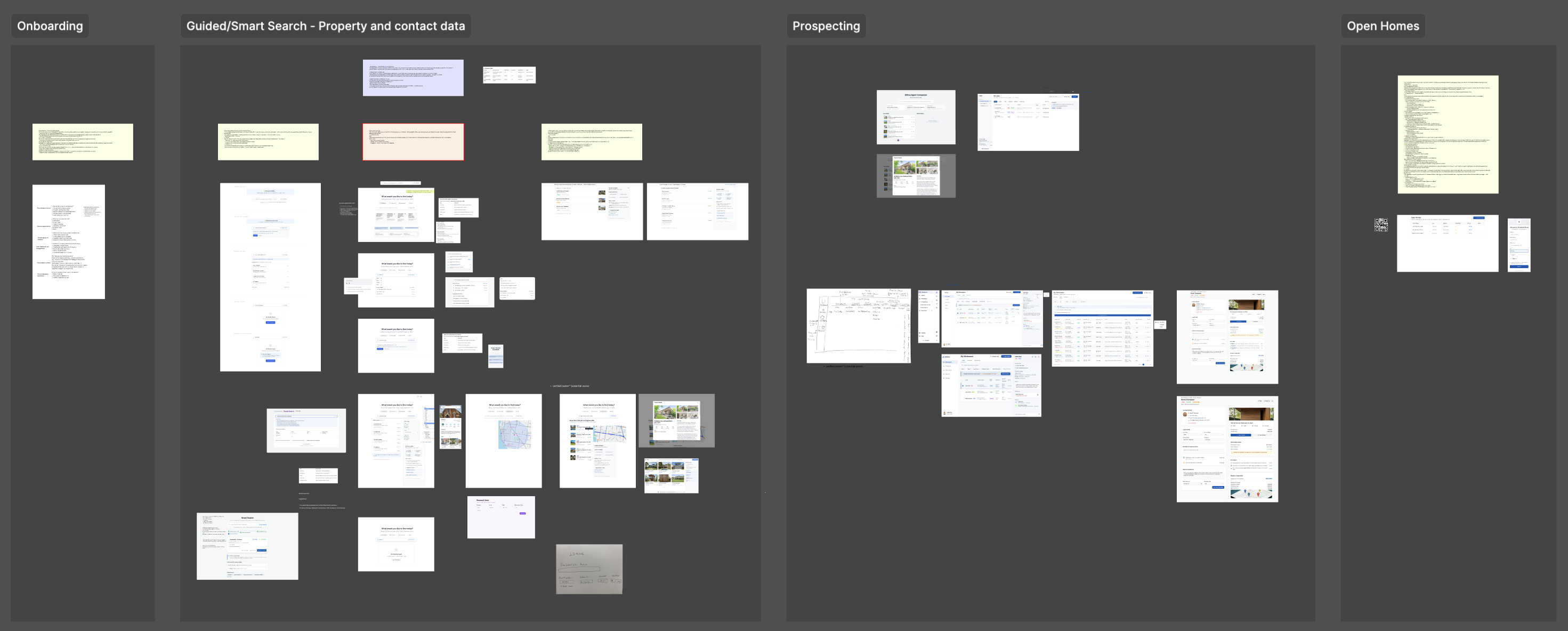This screenshot has width=1568, height=631.
Task: Select the light purple Research Area frame
Action: click(x=501, y=517)
